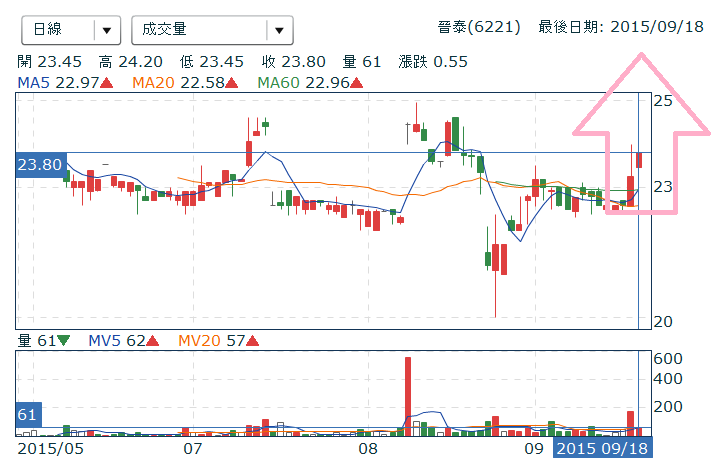The width and height of the screenshot is (711, 466).
Task: Open the 日線 period dropdown
Action: (x=71, y=30)
